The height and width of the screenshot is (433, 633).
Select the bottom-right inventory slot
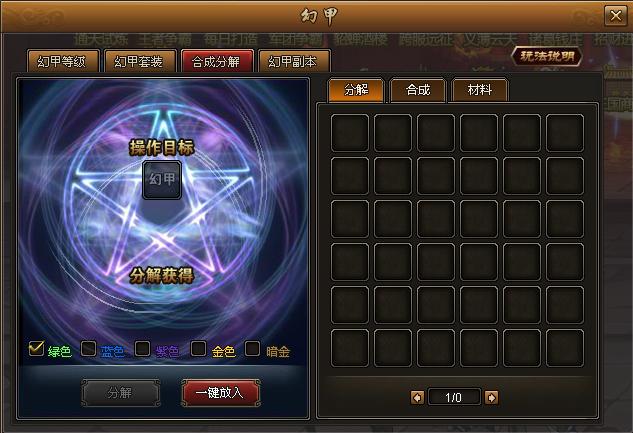(565, 348)
